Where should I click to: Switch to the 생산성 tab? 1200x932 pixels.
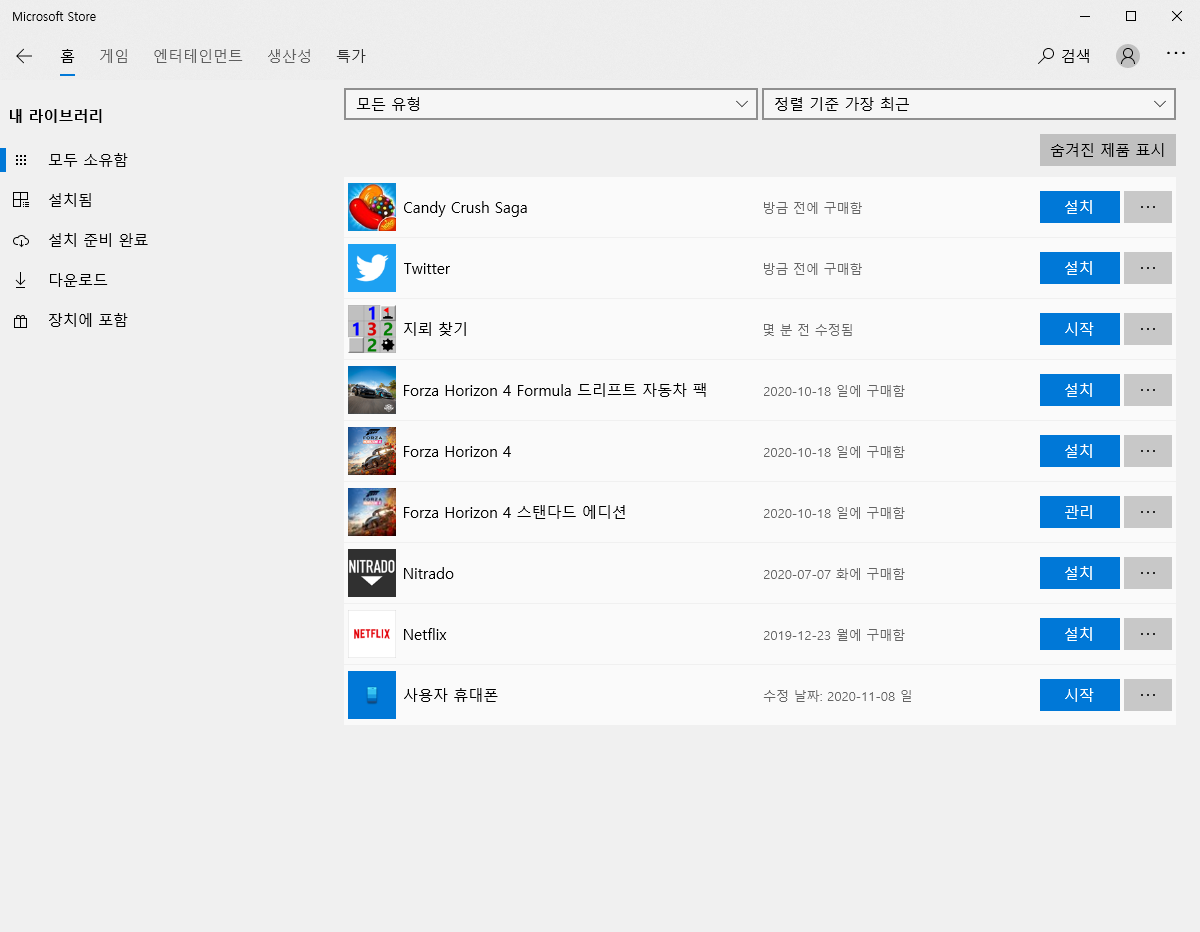coord(290,56)
